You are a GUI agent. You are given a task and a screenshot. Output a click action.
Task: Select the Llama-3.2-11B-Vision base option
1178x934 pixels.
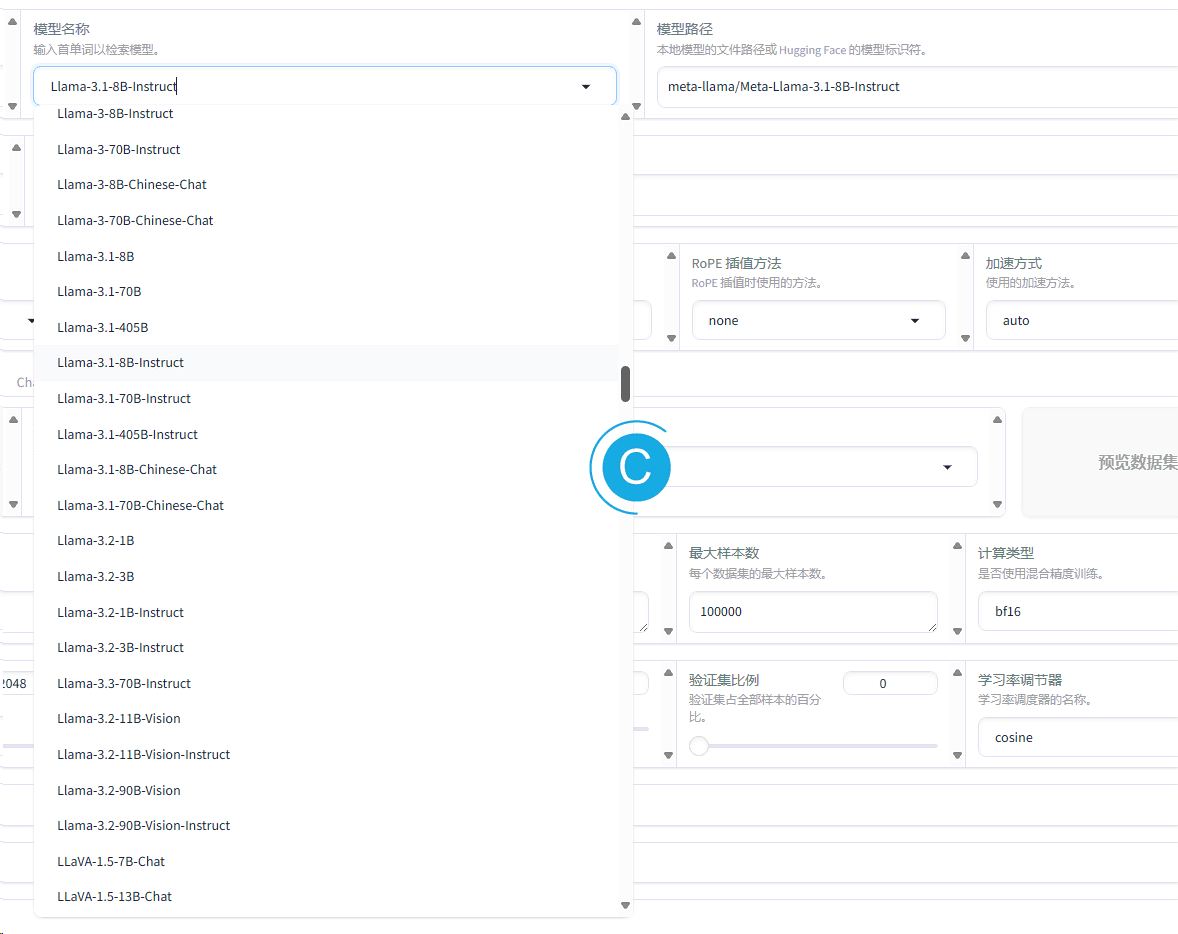coord(326,719)
